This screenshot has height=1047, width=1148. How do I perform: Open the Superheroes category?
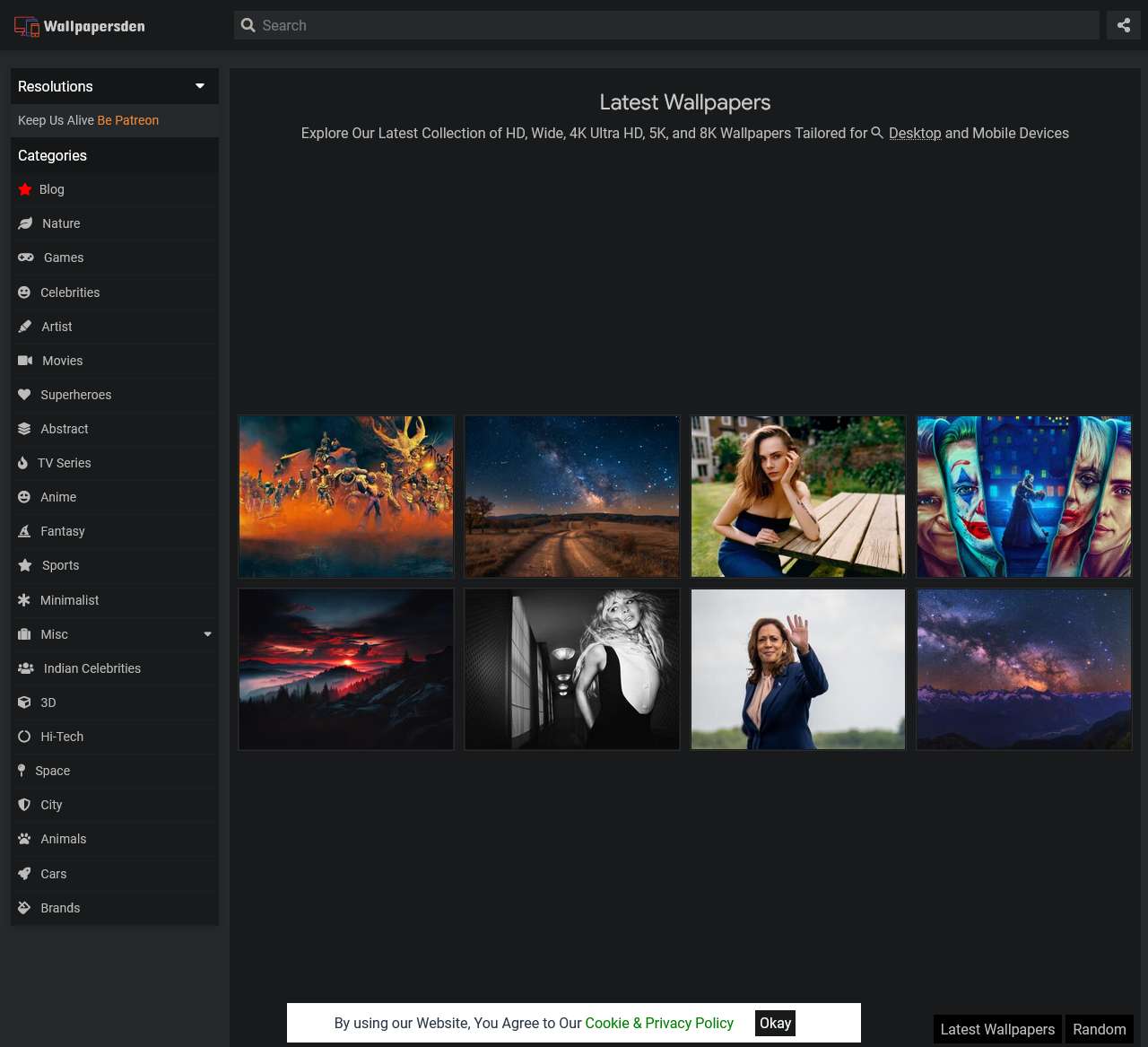[115, 395]
